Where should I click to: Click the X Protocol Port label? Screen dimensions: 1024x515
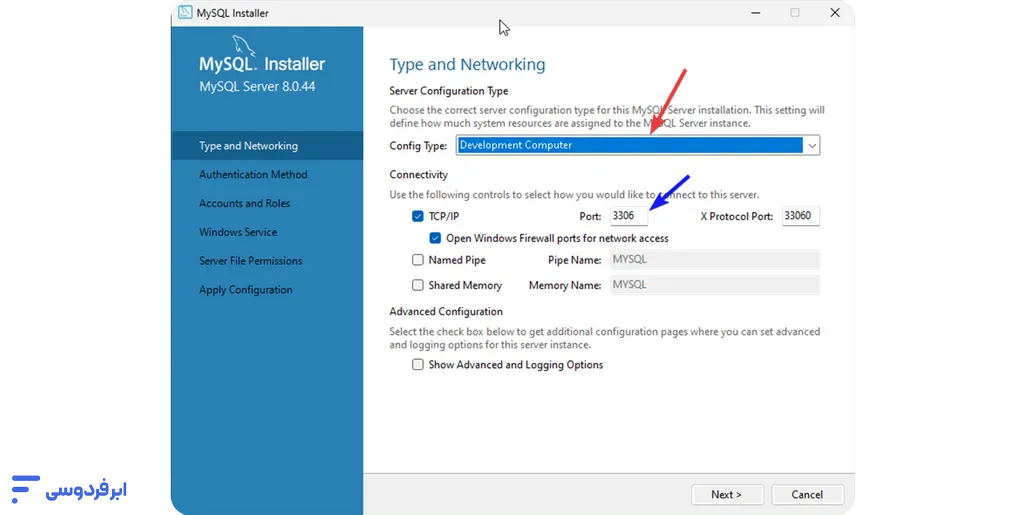tap(737, 216)
